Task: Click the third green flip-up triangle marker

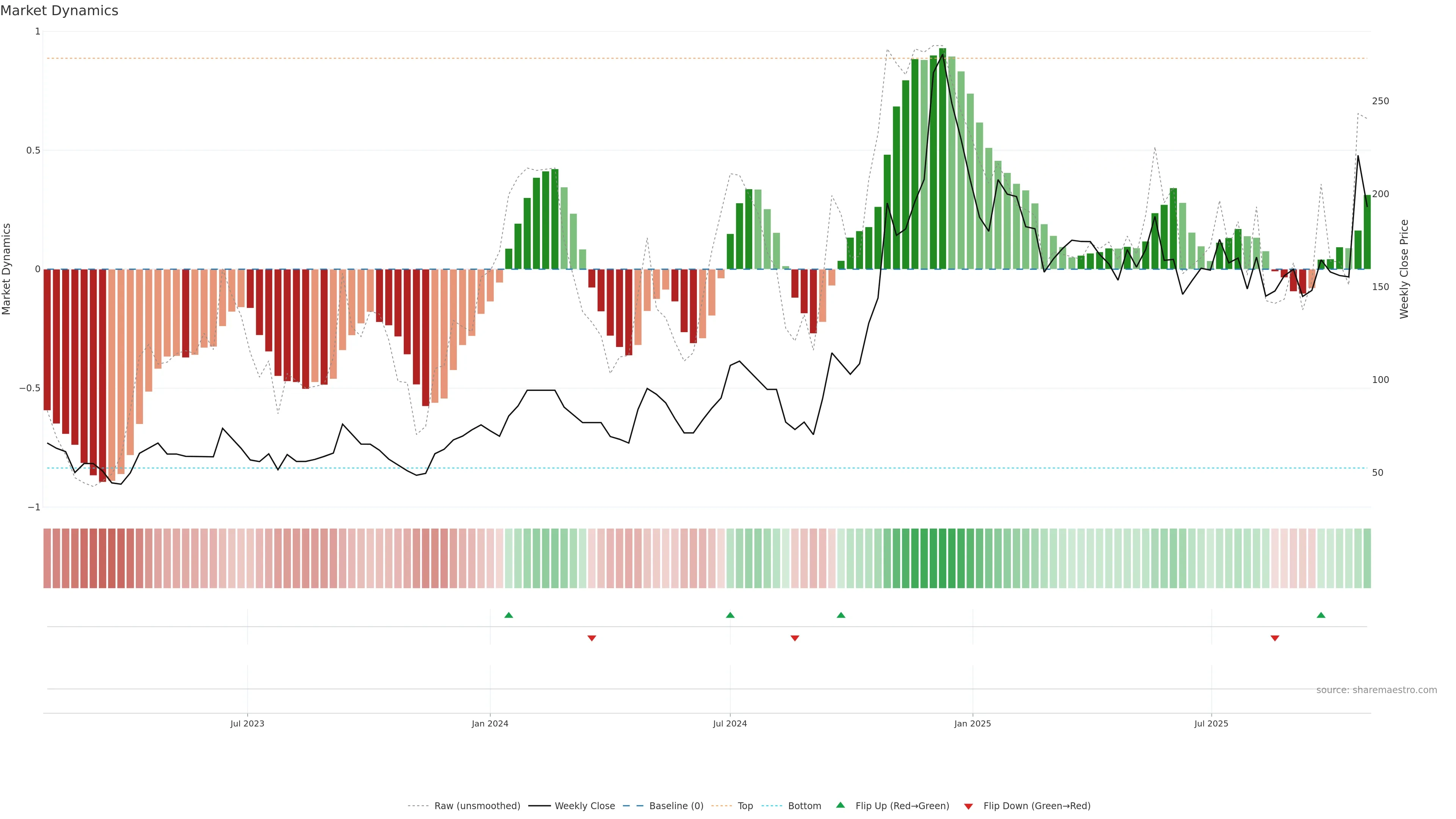Action: [x=841, y=615]
